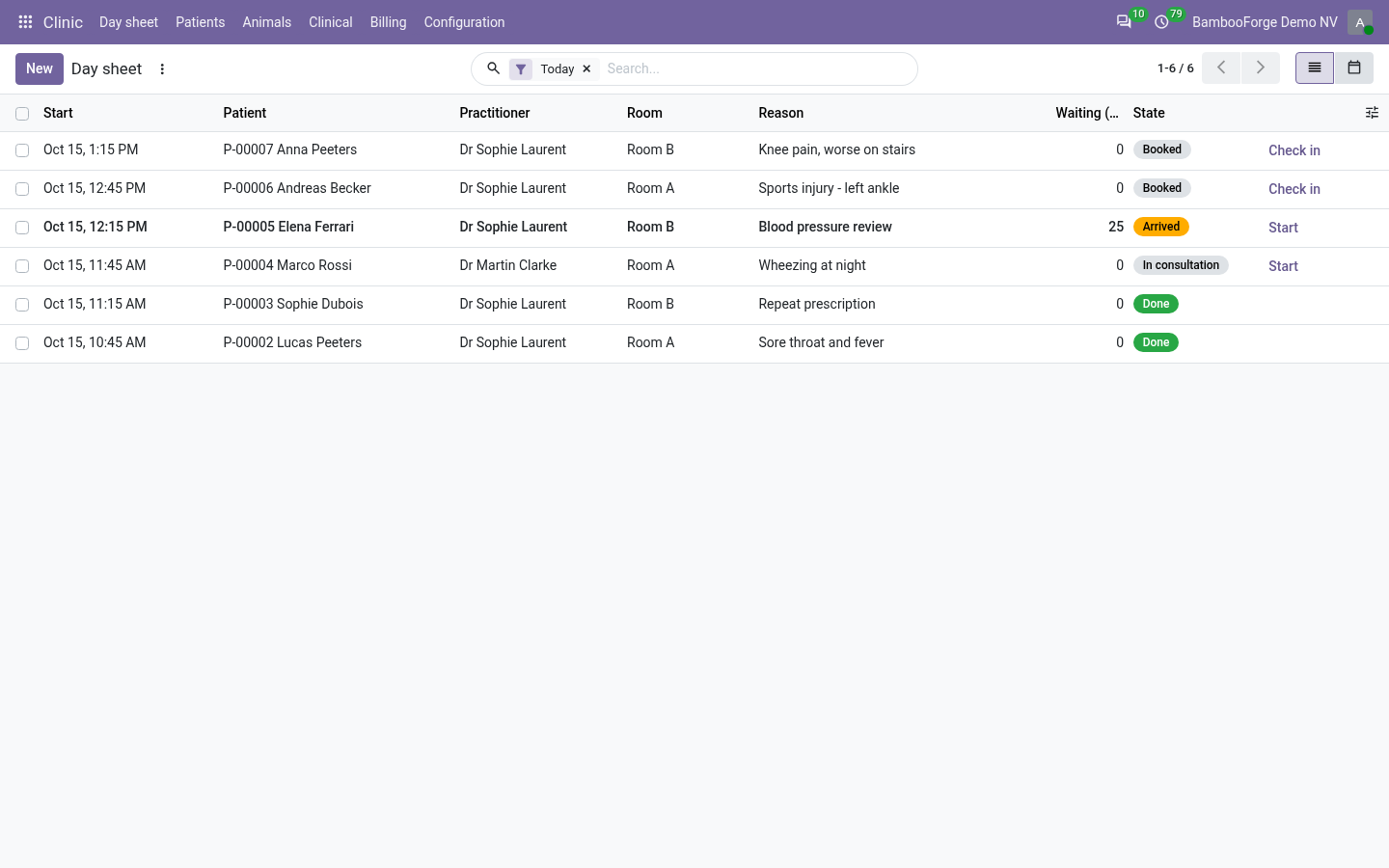The width and height of the screenshot is (1389, 868).
Task: Click the Arrived state badge
Action: (x=1161, y=227)
